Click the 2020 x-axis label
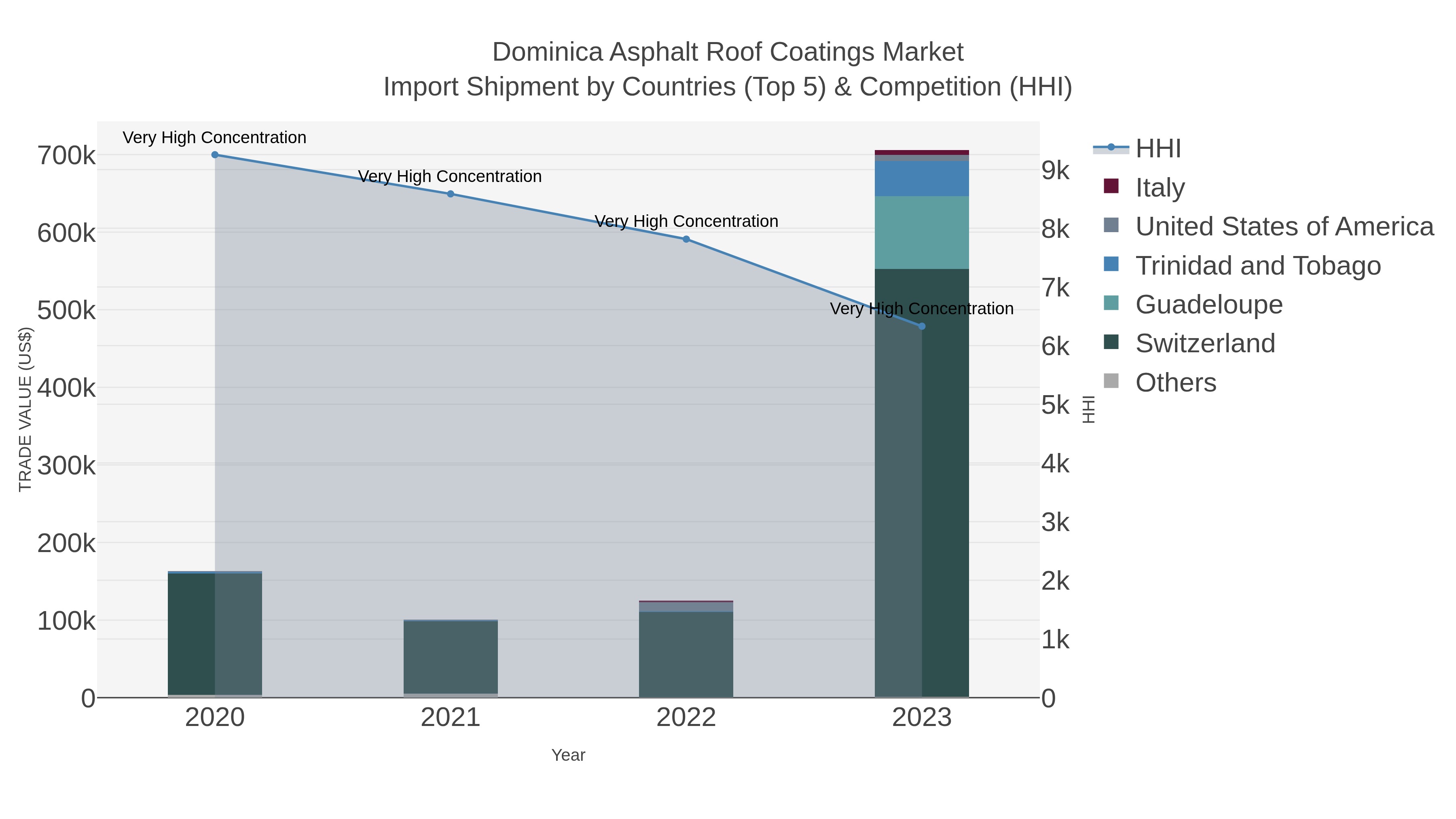Screen dimensions: 1456x819 215,718
